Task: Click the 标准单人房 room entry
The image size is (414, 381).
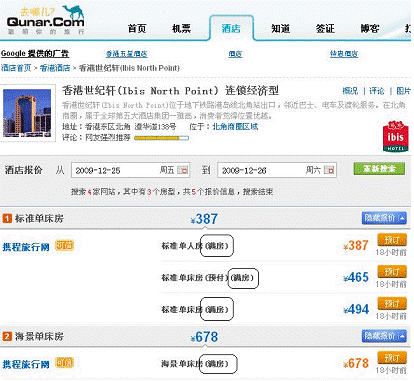Action: (x=196, y=246)
